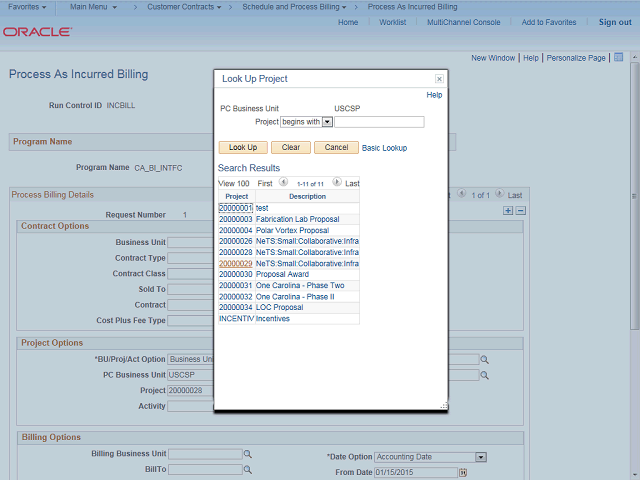Click Help link in Look Up dialog
The width and height of the screenshot is (640, 480).
[434, 95]
